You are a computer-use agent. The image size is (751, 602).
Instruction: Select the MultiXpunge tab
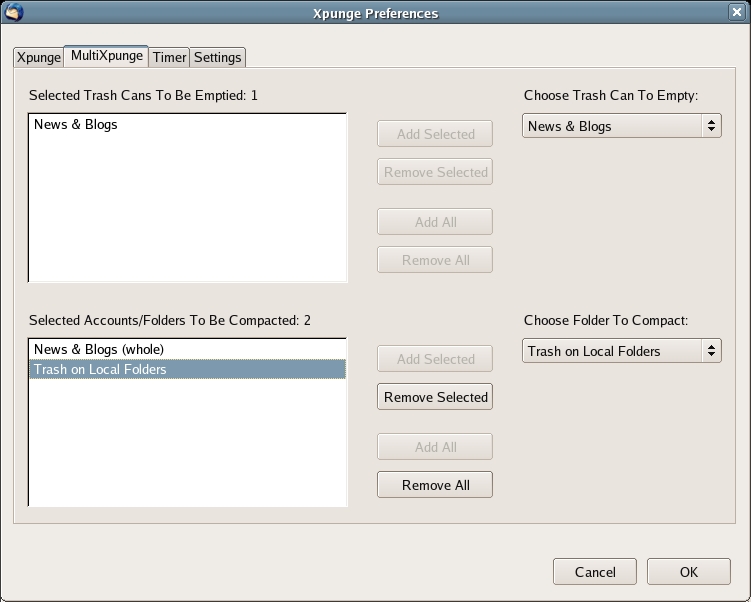click(106, 56)
